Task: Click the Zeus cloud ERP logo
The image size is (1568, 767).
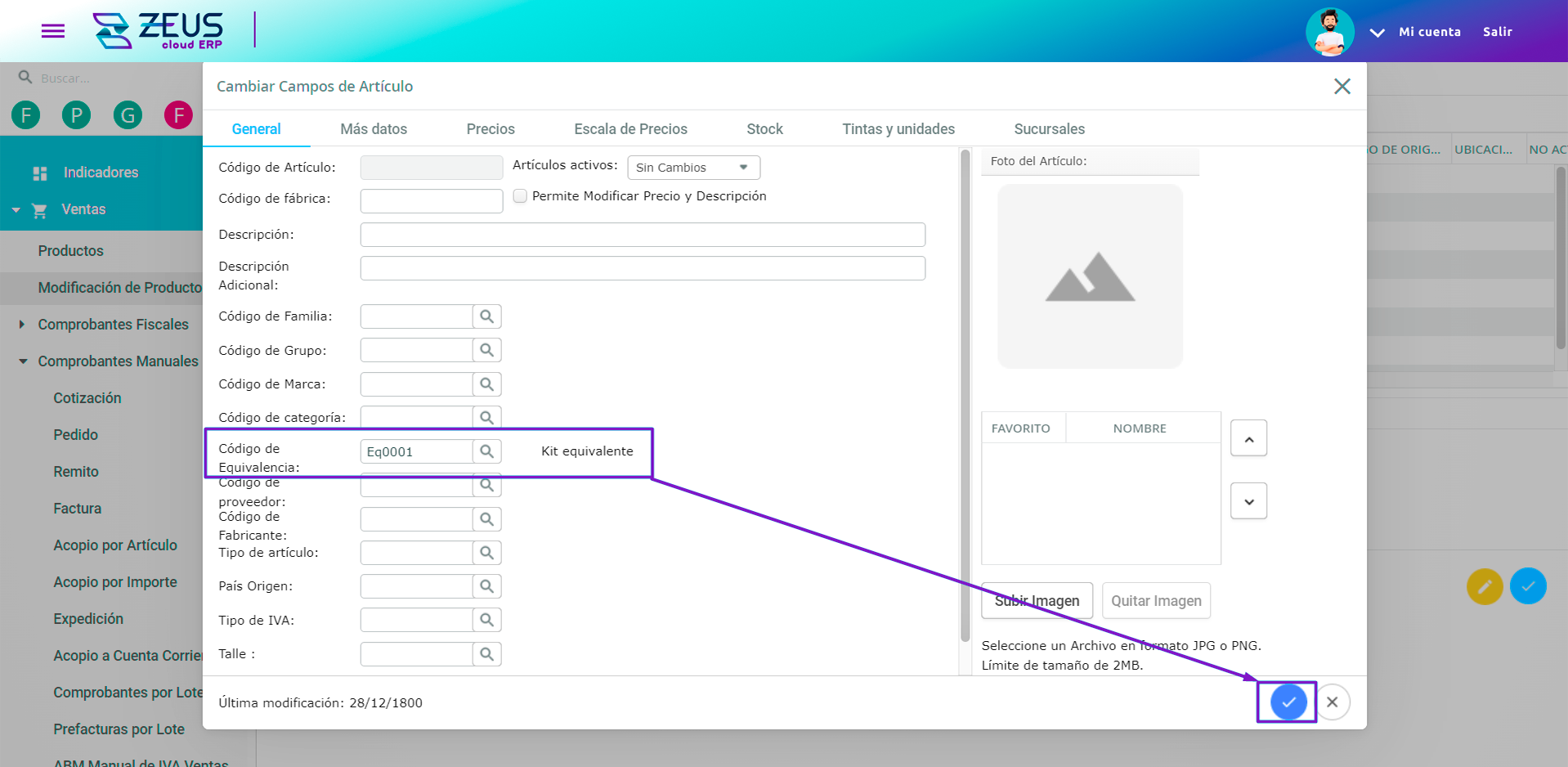Action: 159,31
